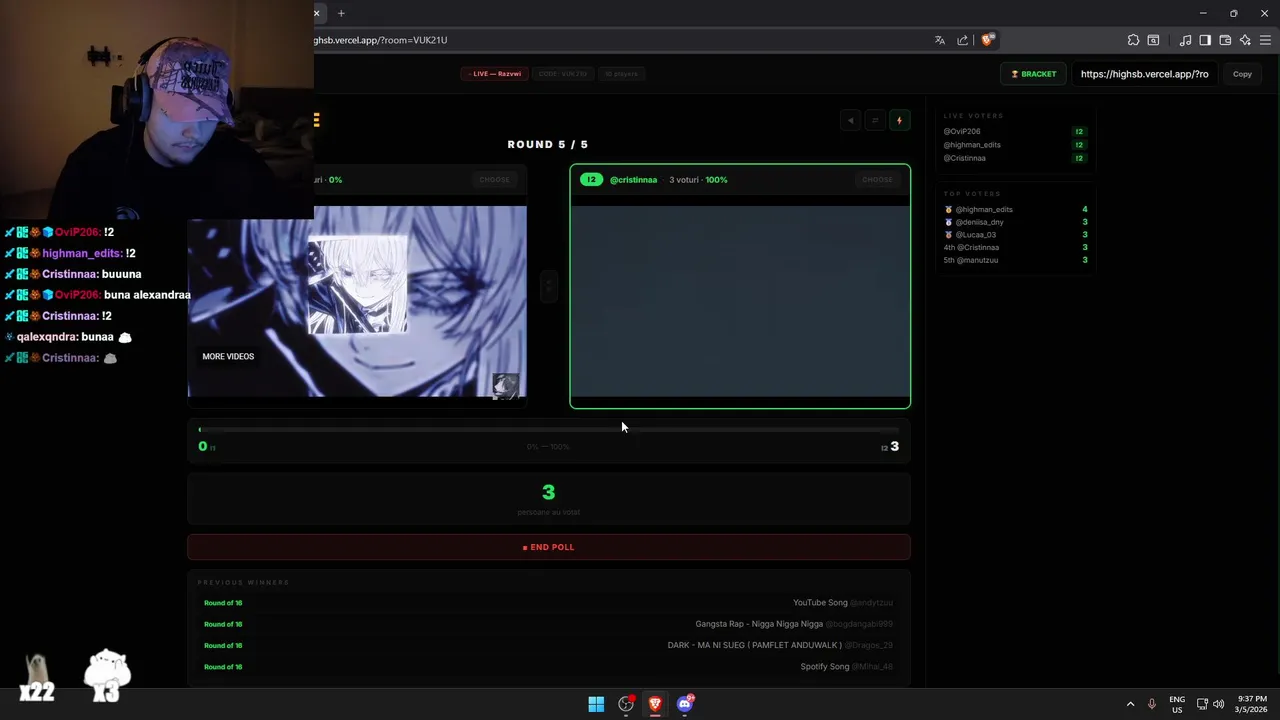Copy the room link with Copy button

coord(1242,74)
